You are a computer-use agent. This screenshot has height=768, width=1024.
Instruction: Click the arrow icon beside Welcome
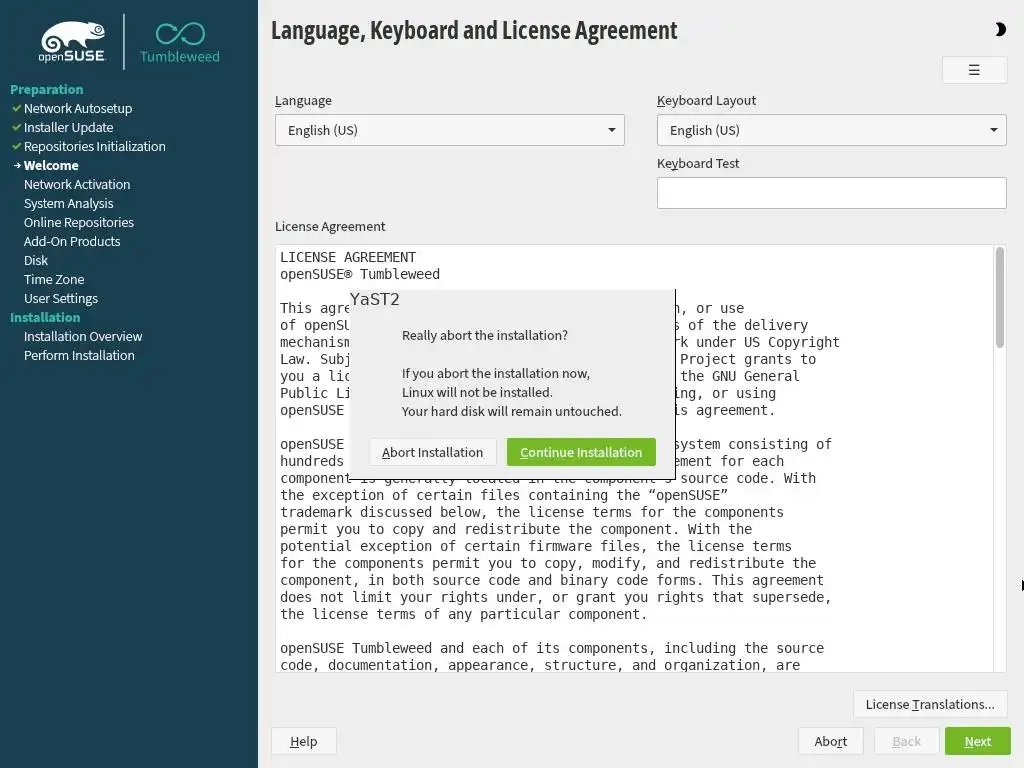[17, 165]
